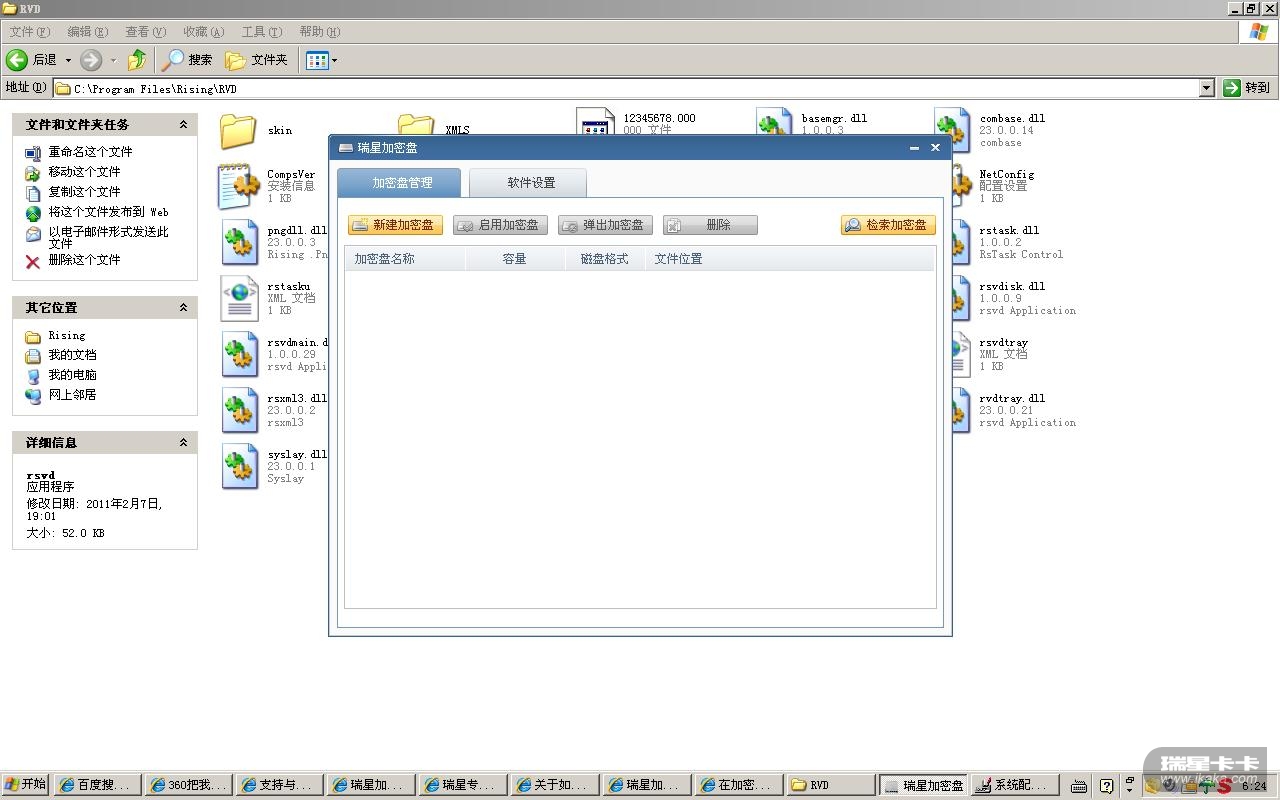Screen dimensions: 1280x800
Task: Open the 文件(F) menu in Explorer
Action: (29, 32)
